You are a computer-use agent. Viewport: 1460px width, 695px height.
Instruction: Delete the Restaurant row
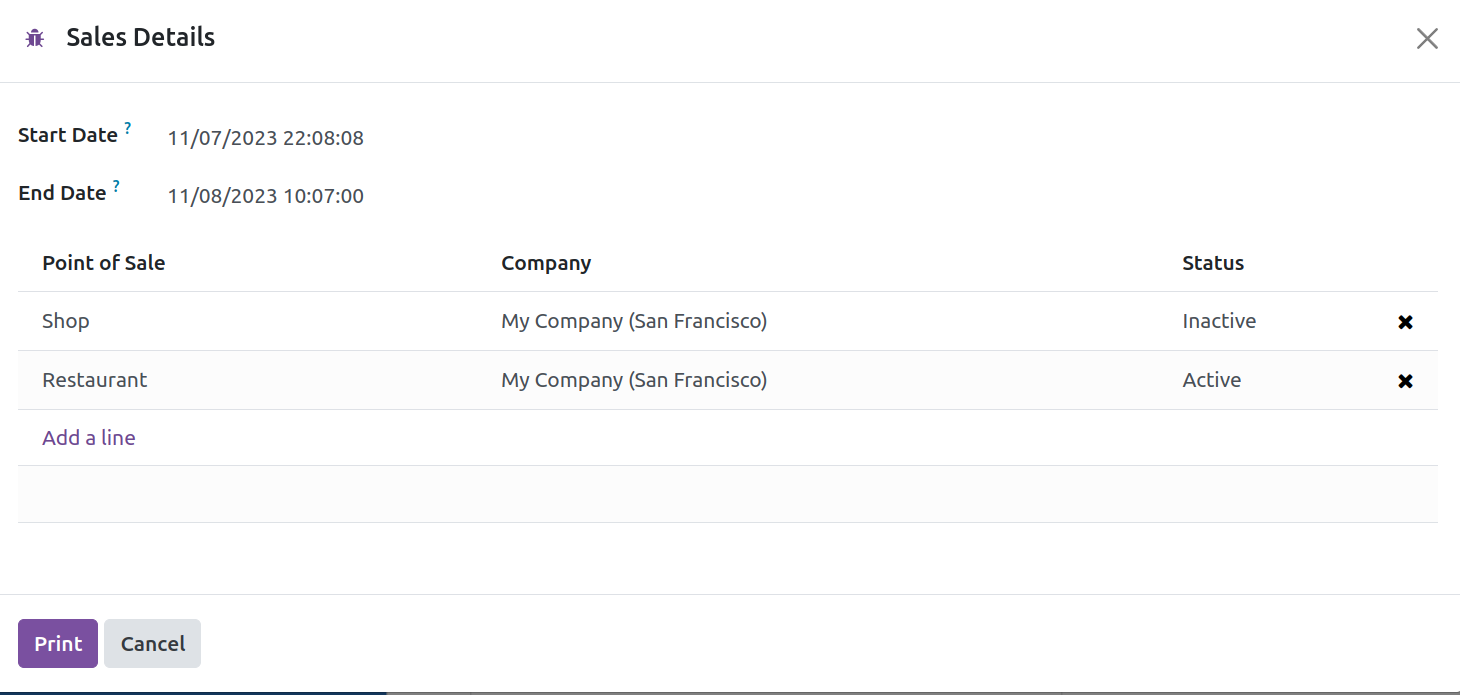[x=1405, y=381]
